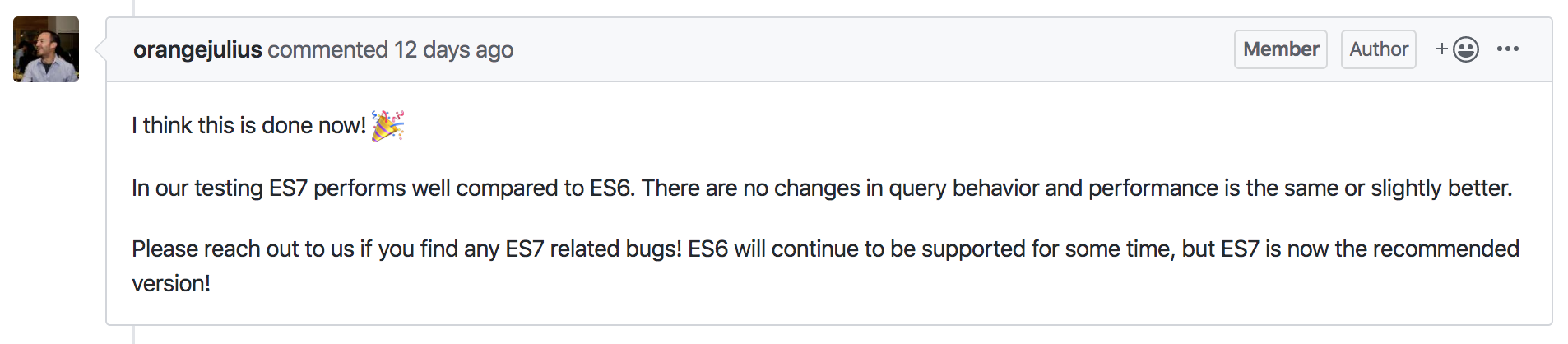Click the Member badge
This screenshot has height=344, width=1568.
tap(1280, 49)
